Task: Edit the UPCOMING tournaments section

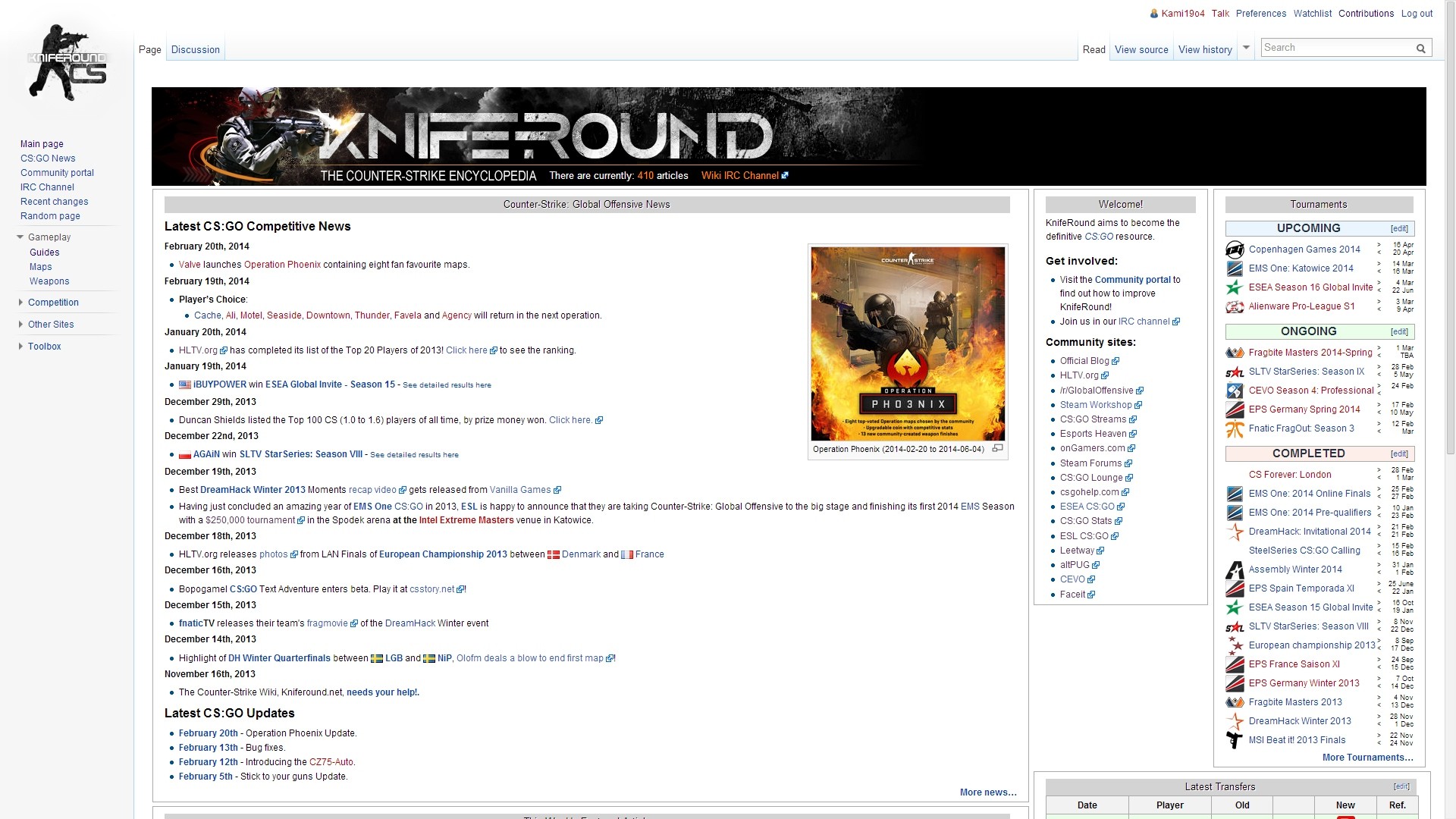Action: tap(1399, 229)
